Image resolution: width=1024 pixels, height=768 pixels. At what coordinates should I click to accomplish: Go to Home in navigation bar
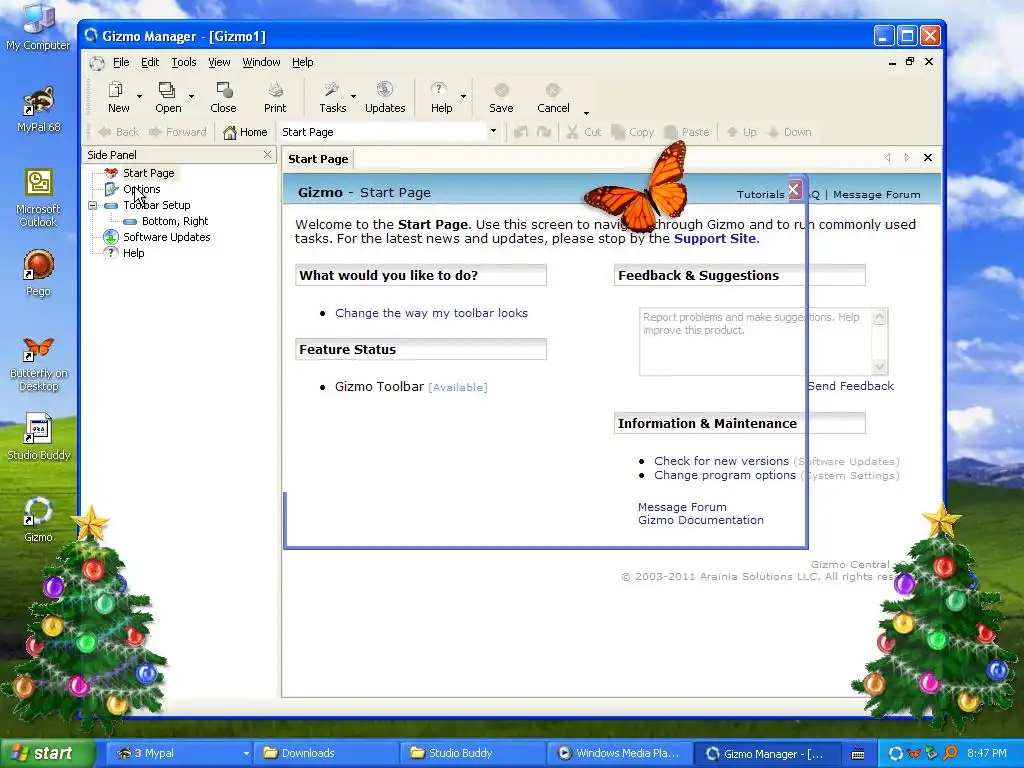point(246,132)
